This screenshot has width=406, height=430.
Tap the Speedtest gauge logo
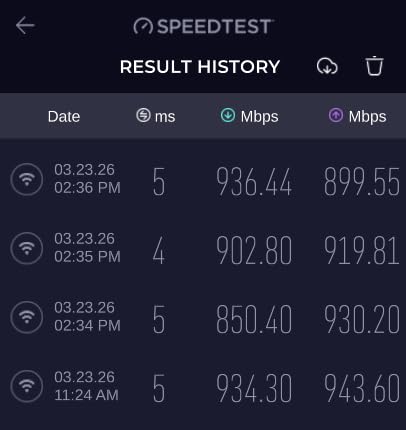click(143, 26)
